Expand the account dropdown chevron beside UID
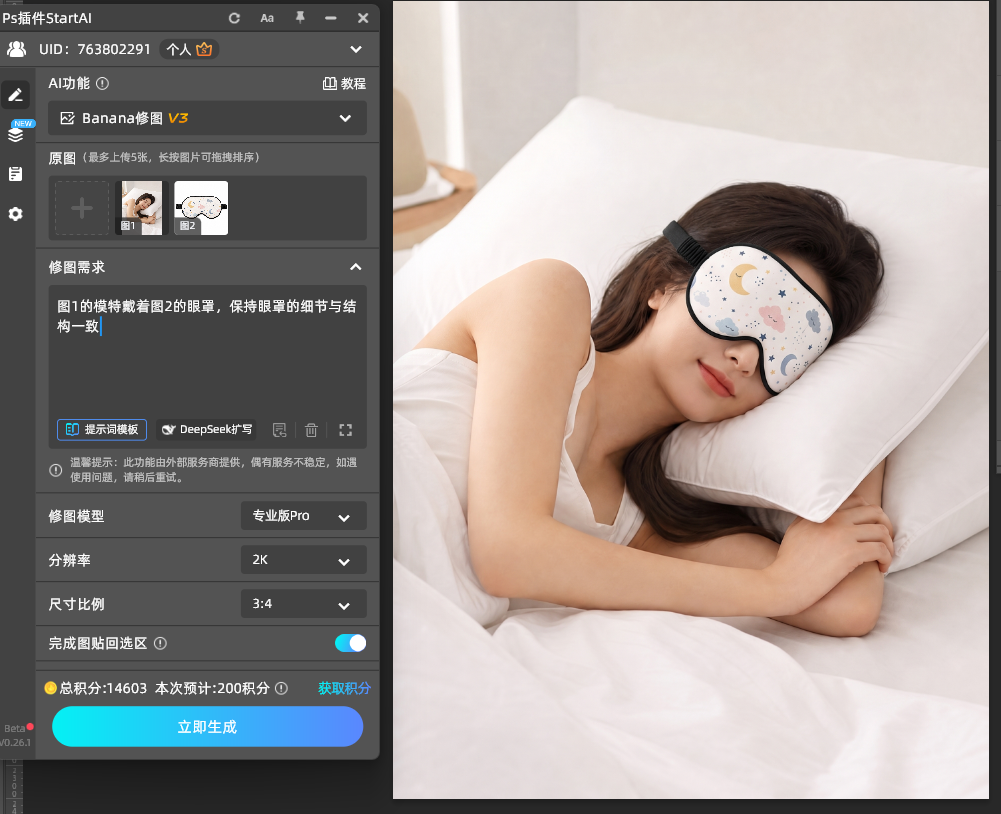1001x814 pixels. [356, 49]
